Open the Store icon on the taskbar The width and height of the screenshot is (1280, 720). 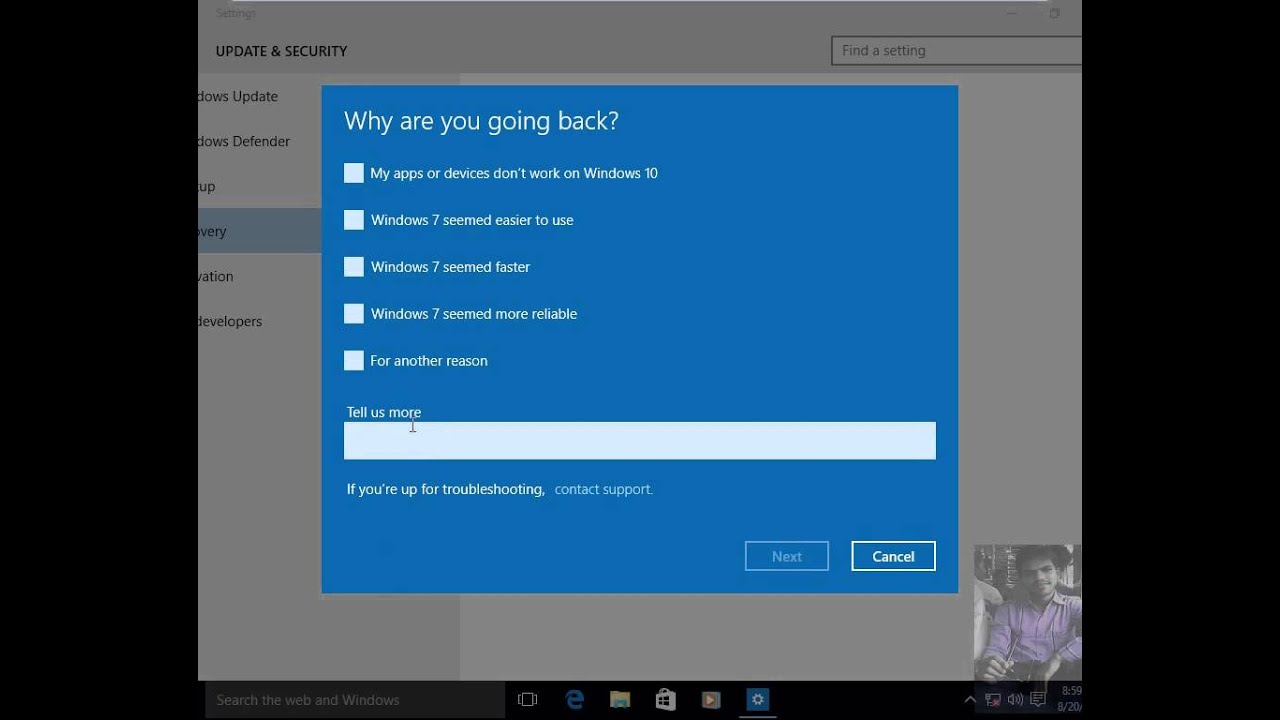[x=665, y=700]
